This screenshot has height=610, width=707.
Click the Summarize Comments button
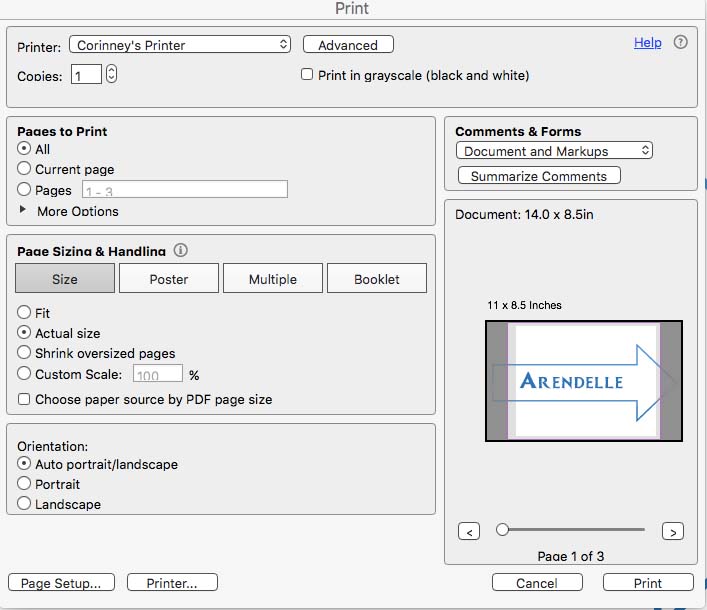click(x=539, y=176)
